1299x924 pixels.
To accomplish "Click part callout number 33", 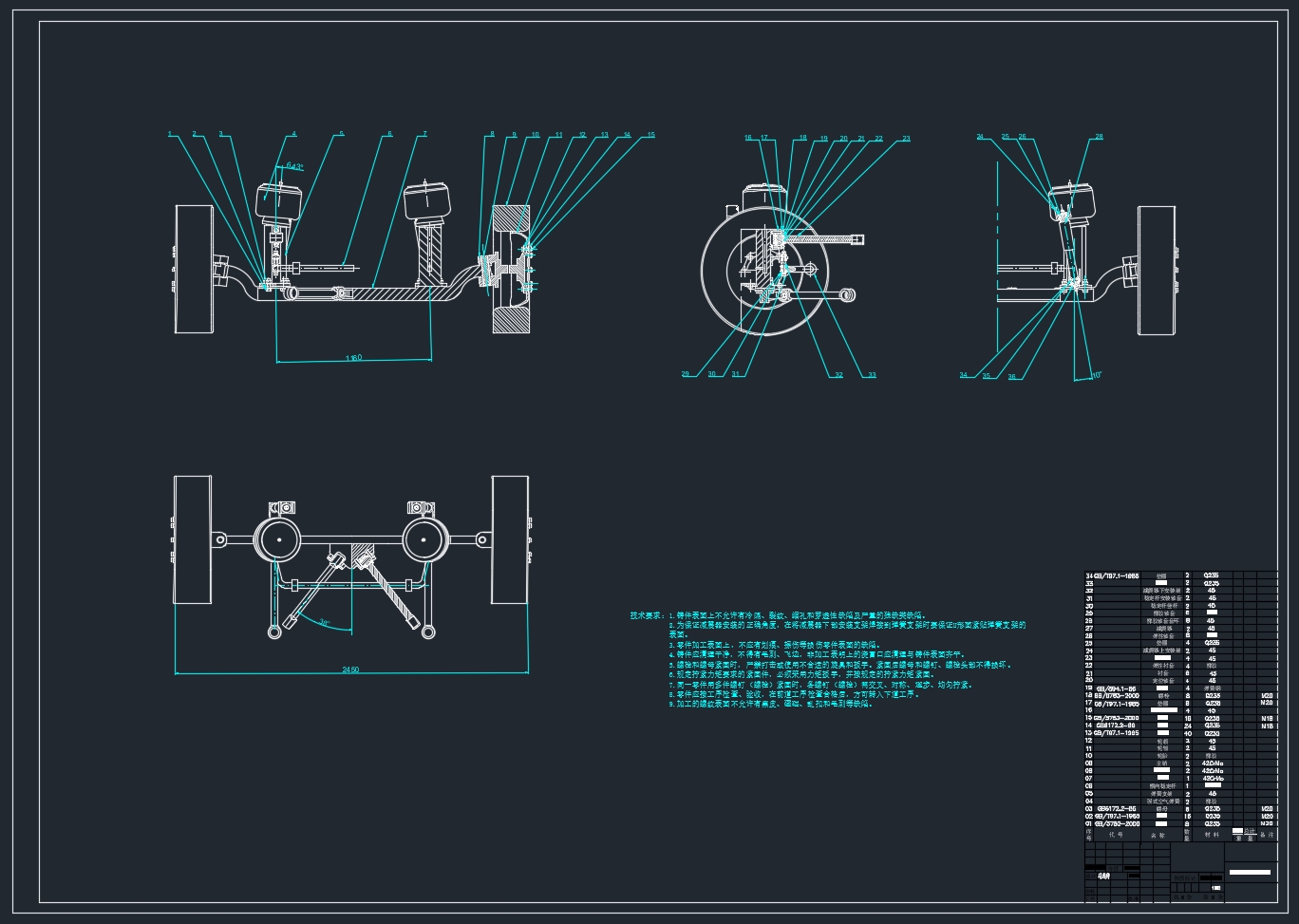I will click(872, 375).
